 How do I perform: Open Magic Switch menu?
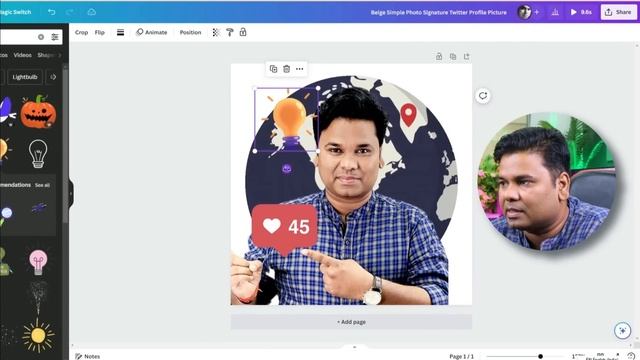pos(16,12)
